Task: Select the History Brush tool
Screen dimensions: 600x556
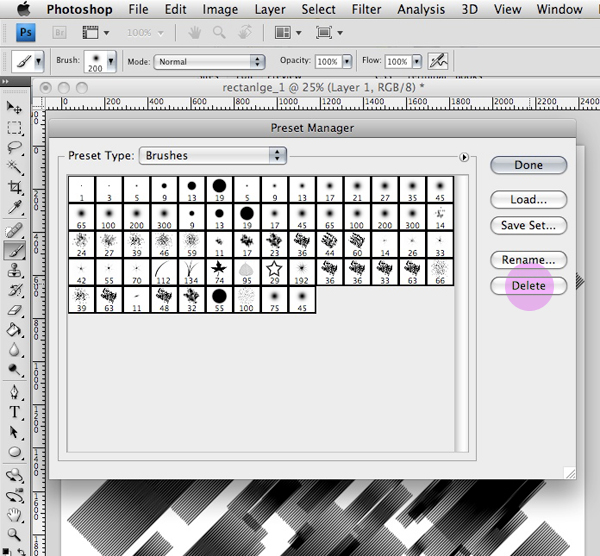Action: pos(15,290)
